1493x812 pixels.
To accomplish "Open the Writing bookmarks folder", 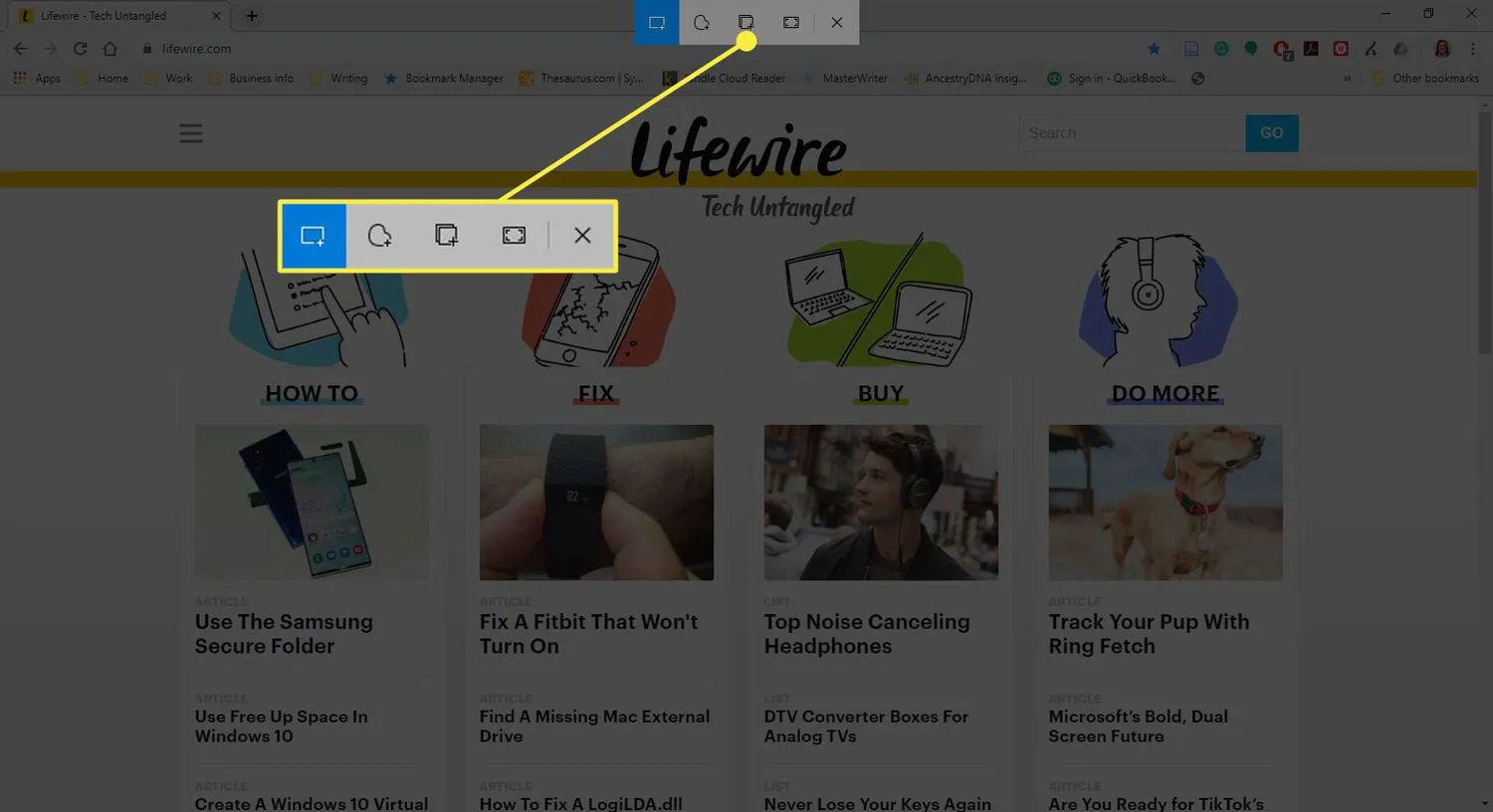I will (x=339, y=79).
